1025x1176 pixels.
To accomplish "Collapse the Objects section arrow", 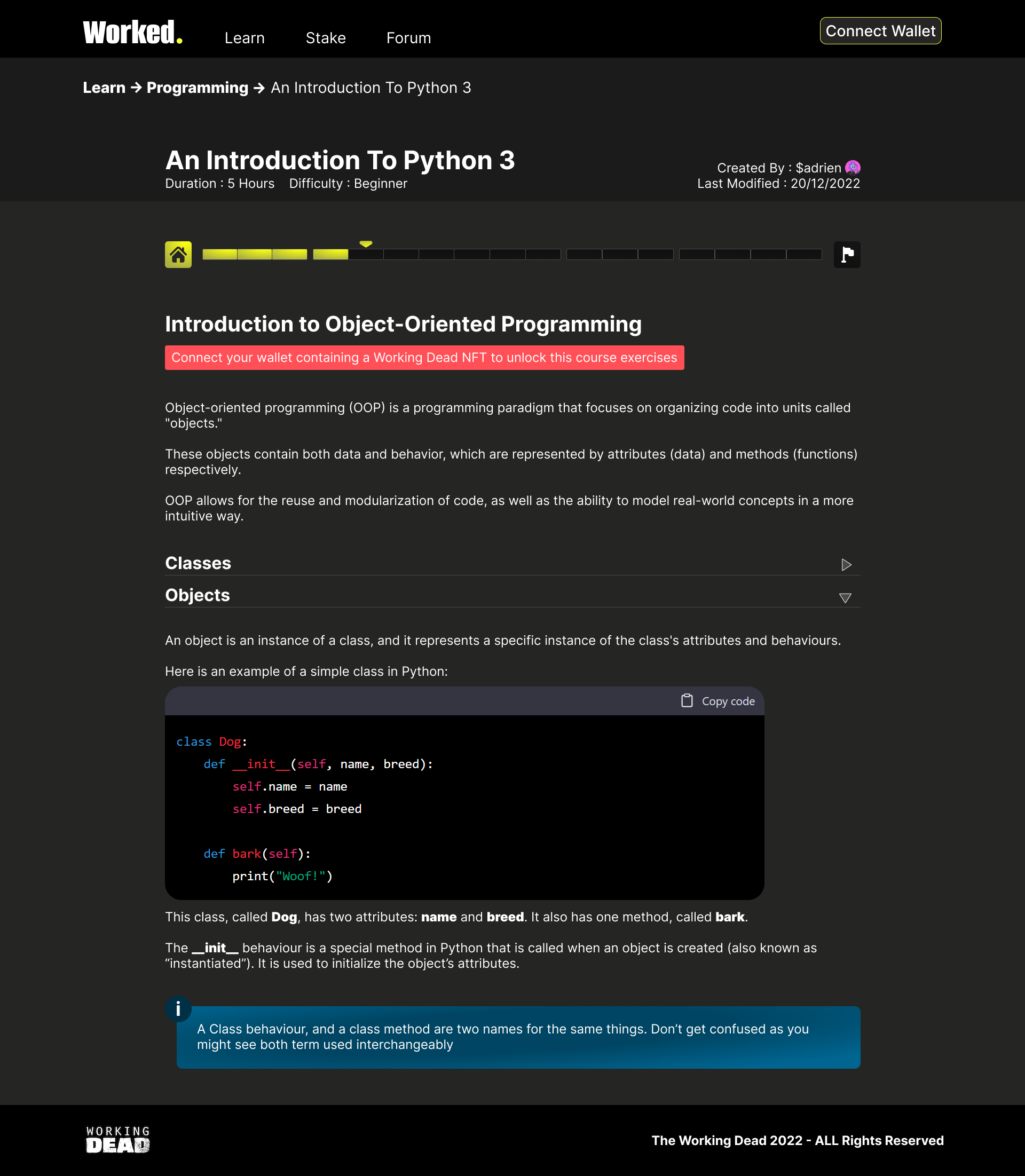I will coord(845,598).
